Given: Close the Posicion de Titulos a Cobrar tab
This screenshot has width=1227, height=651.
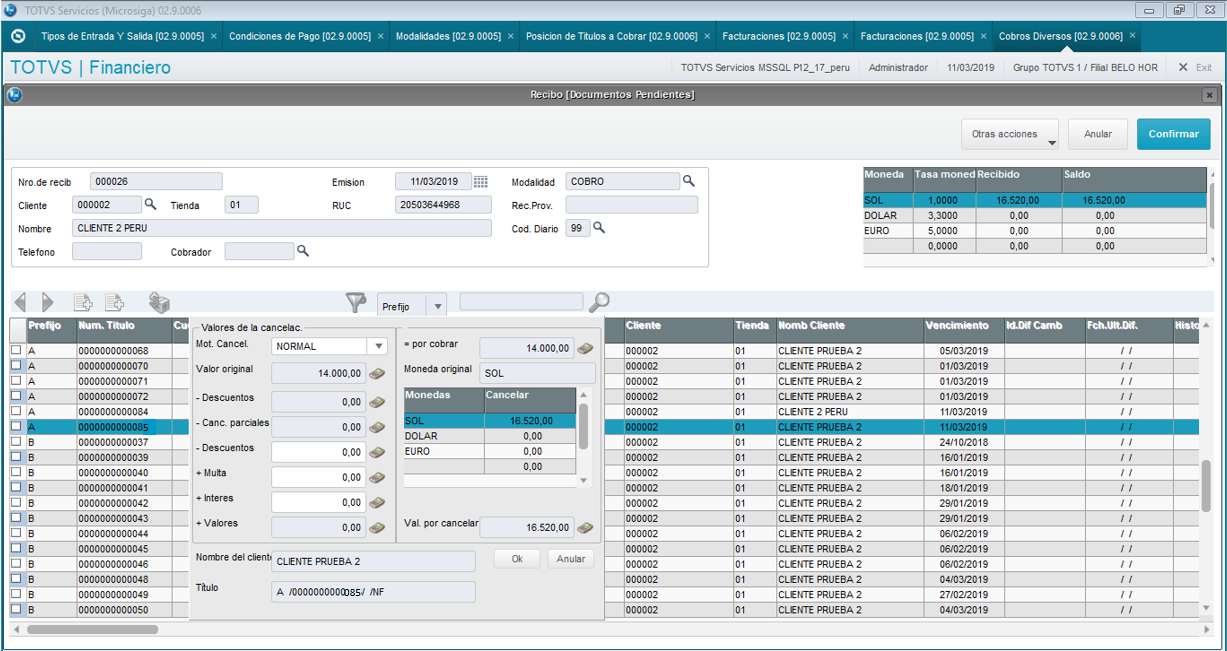Looking at the screenshot, I should (x=707, y=36).
